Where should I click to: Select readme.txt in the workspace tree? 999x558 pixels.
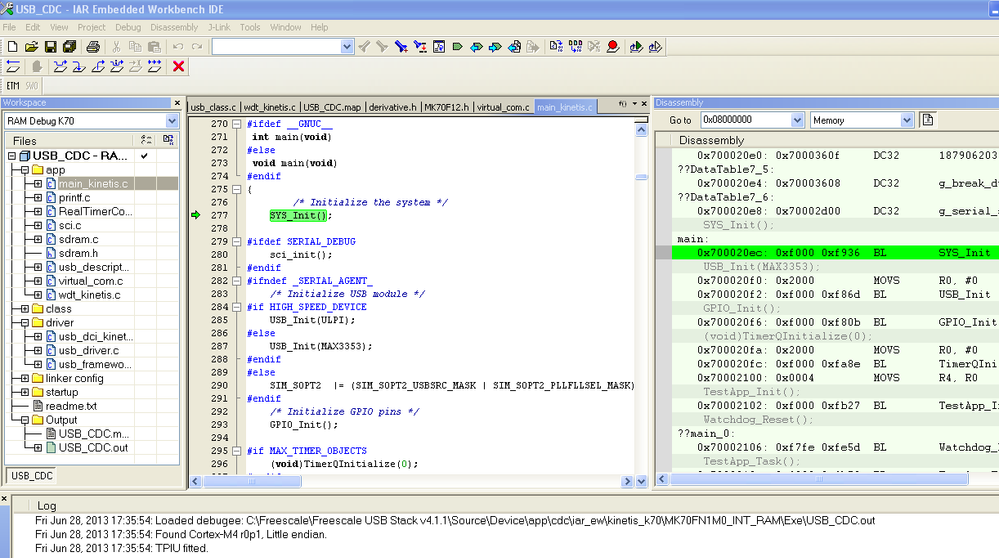click(x=70, y=406)
